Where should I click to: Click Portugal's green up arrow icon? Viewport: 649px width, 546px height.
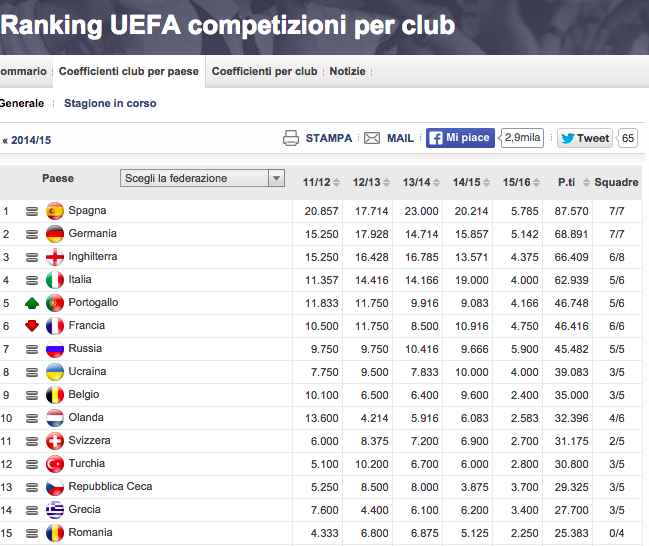pyautogui.click(x=32, y=303)
